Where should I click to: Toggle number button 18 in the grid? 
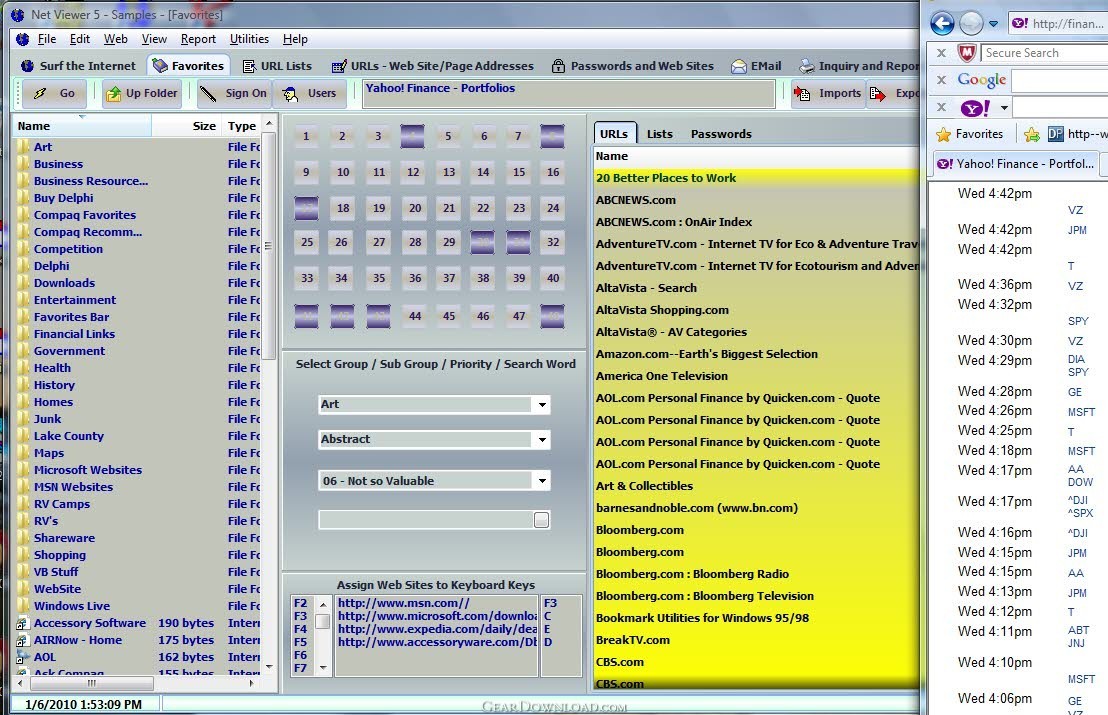coord(343,208)
